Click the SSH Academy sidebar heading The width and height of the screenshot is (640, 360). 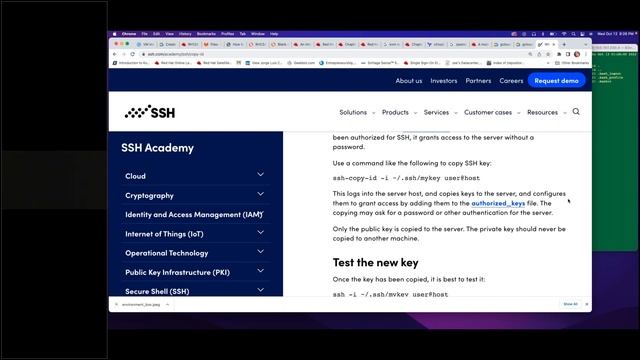[157, 148]
